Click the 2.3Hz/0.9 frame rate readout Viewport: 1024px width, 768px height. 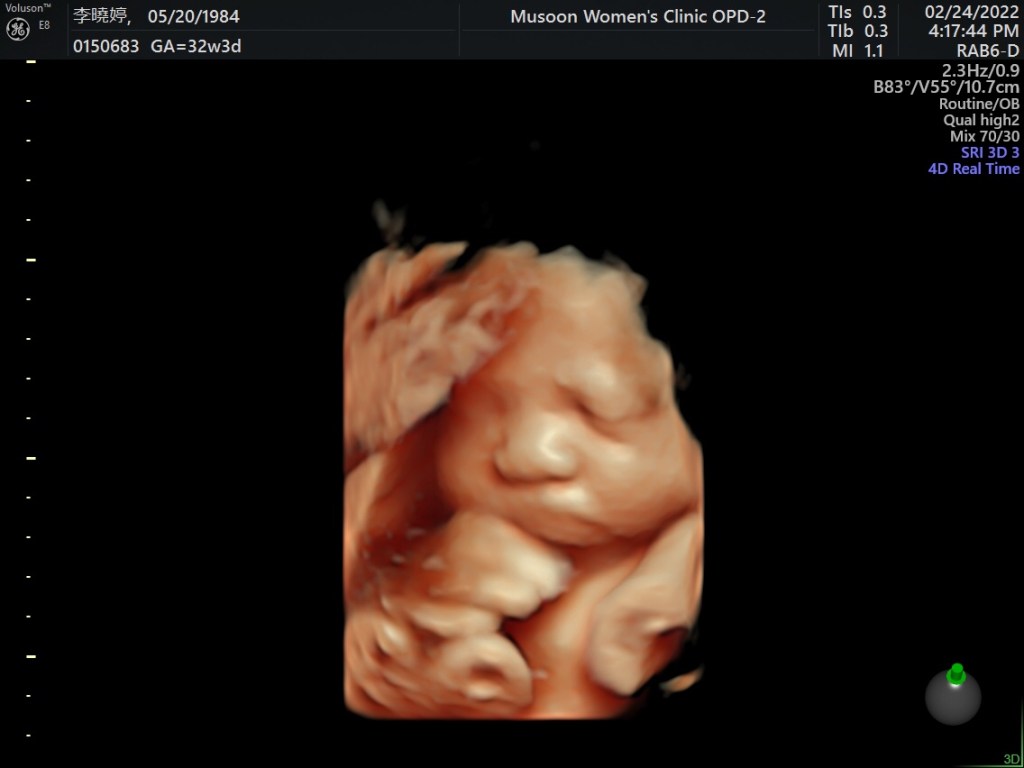980,70
